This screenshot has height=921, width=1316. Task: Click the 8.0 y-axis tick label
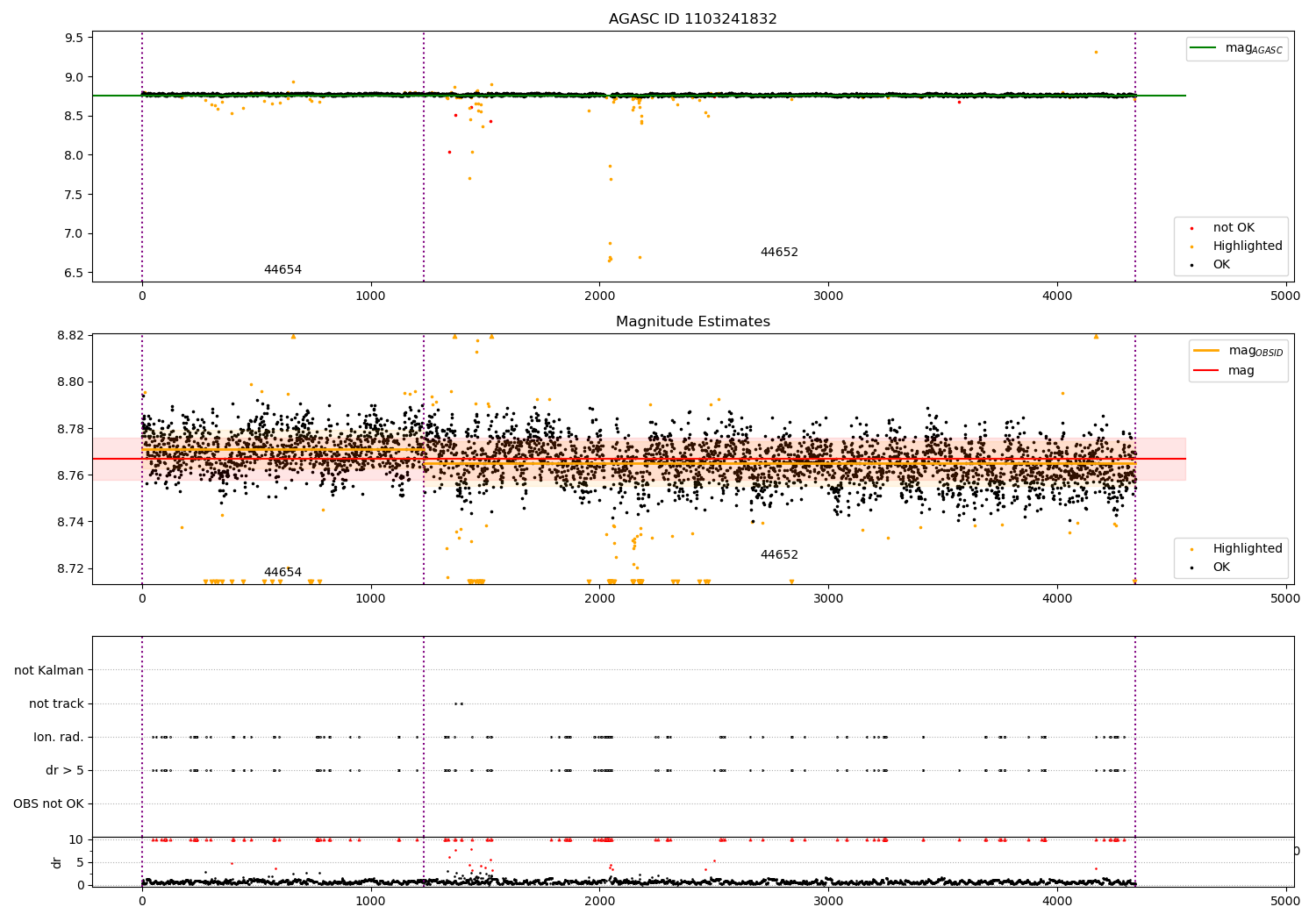tap(74, 155)
